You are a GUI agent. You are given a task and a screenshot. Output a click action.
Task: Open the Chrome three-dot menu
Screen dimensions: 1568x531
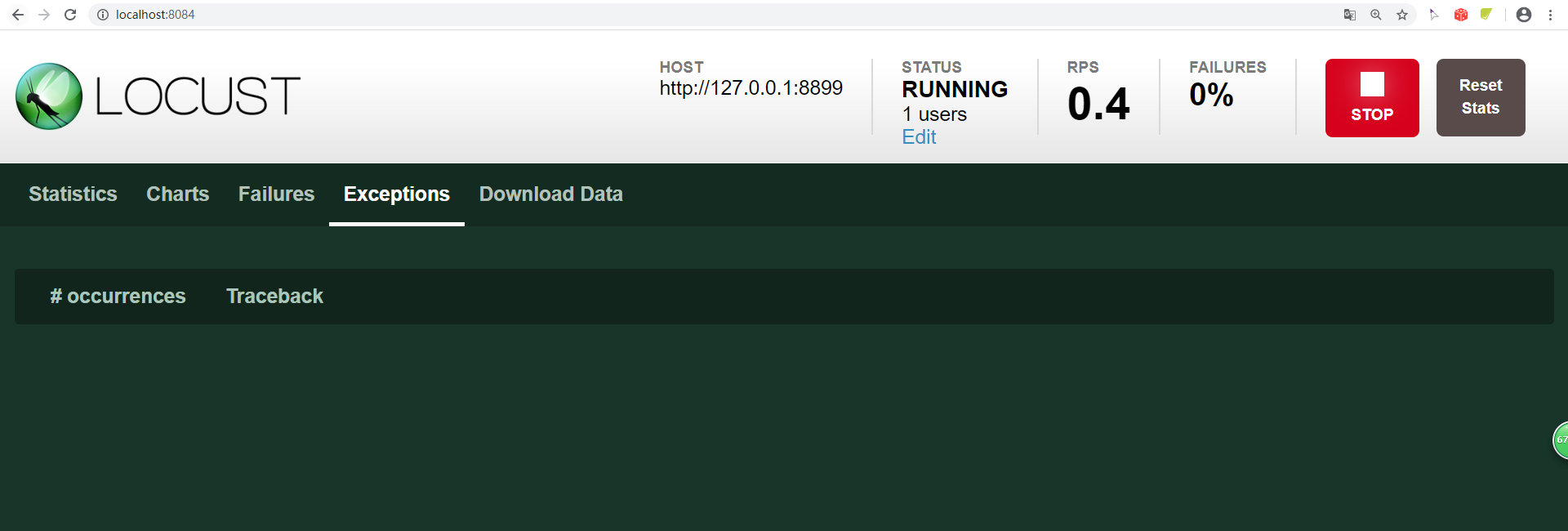1550,15
